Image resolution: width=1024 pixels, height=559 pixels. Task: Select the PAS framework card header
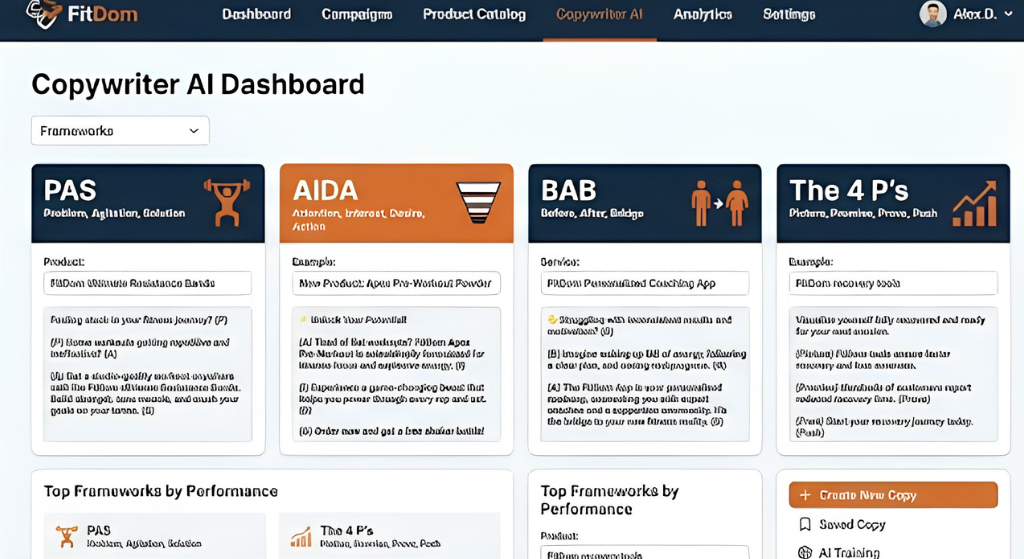point(148,203)
